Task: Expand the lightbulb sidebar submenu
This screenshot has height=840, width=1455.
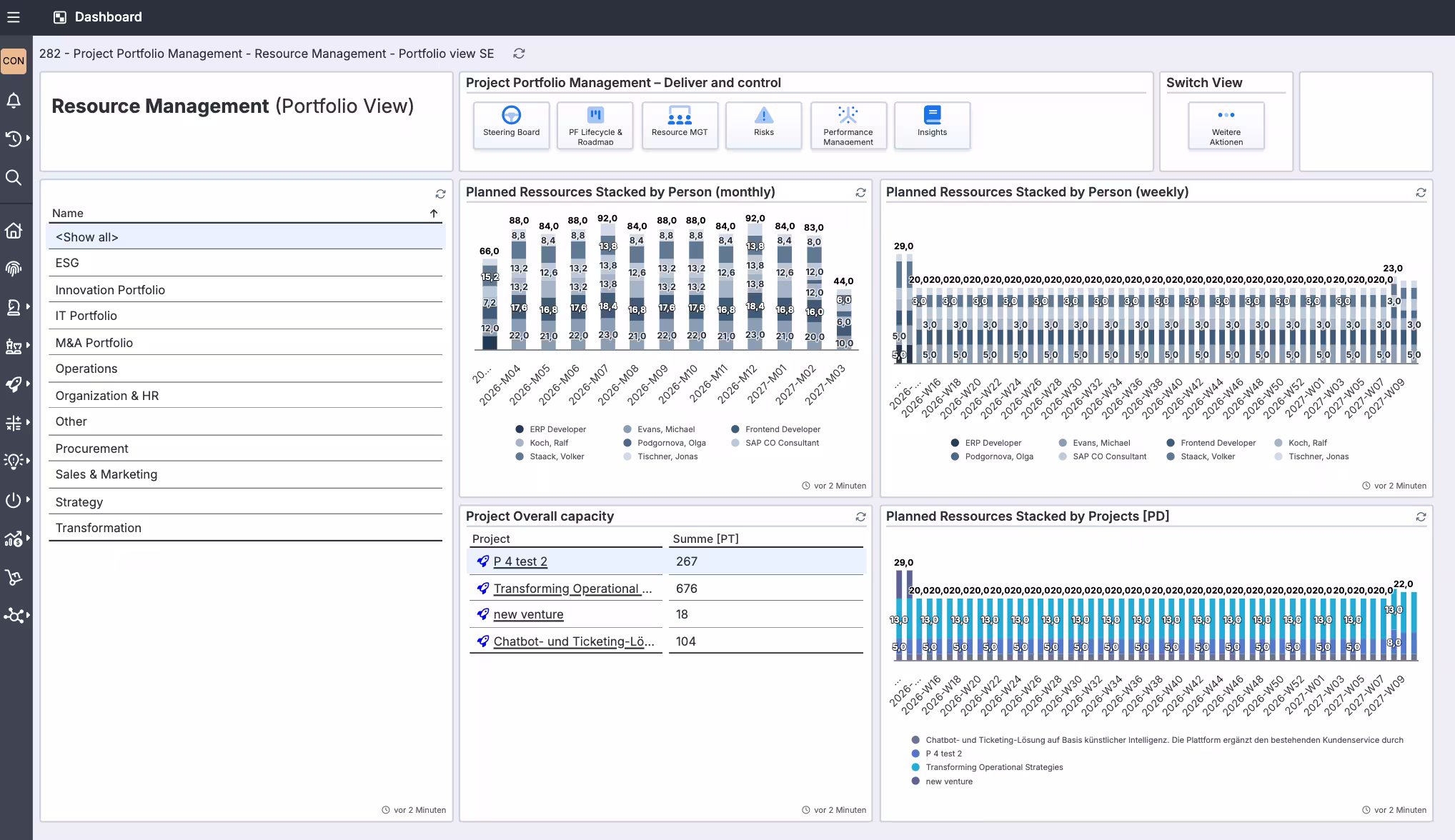Action: coord(14,462)
